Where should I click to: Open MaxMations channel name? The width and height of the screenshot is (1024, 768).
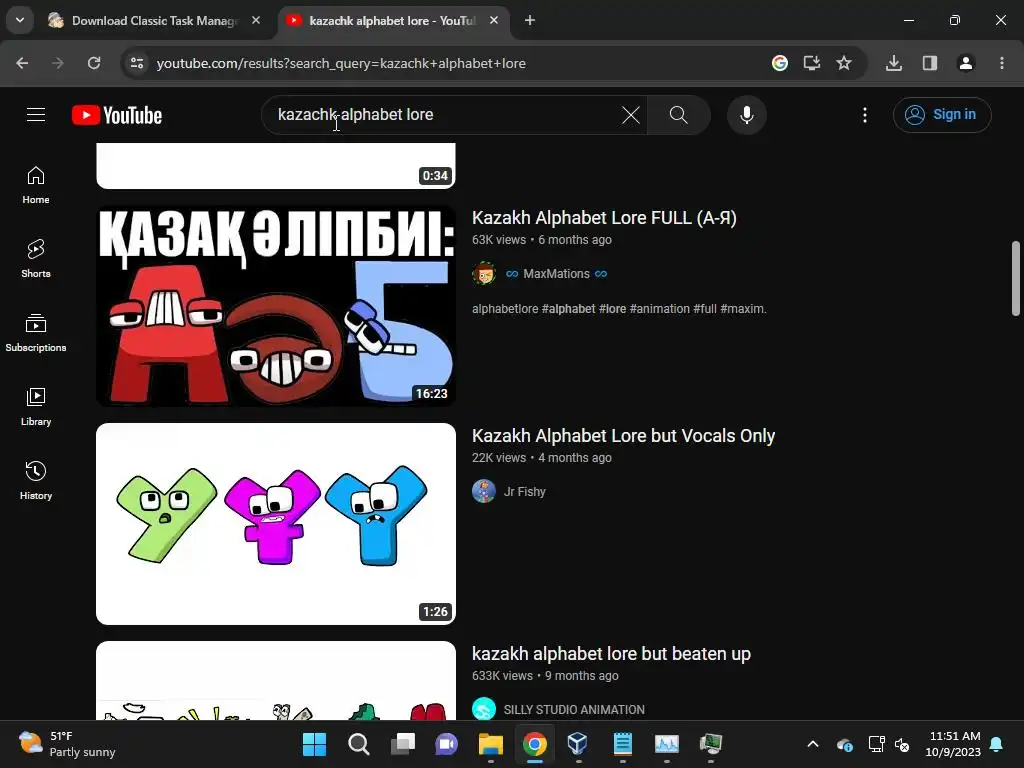(556, 274)
